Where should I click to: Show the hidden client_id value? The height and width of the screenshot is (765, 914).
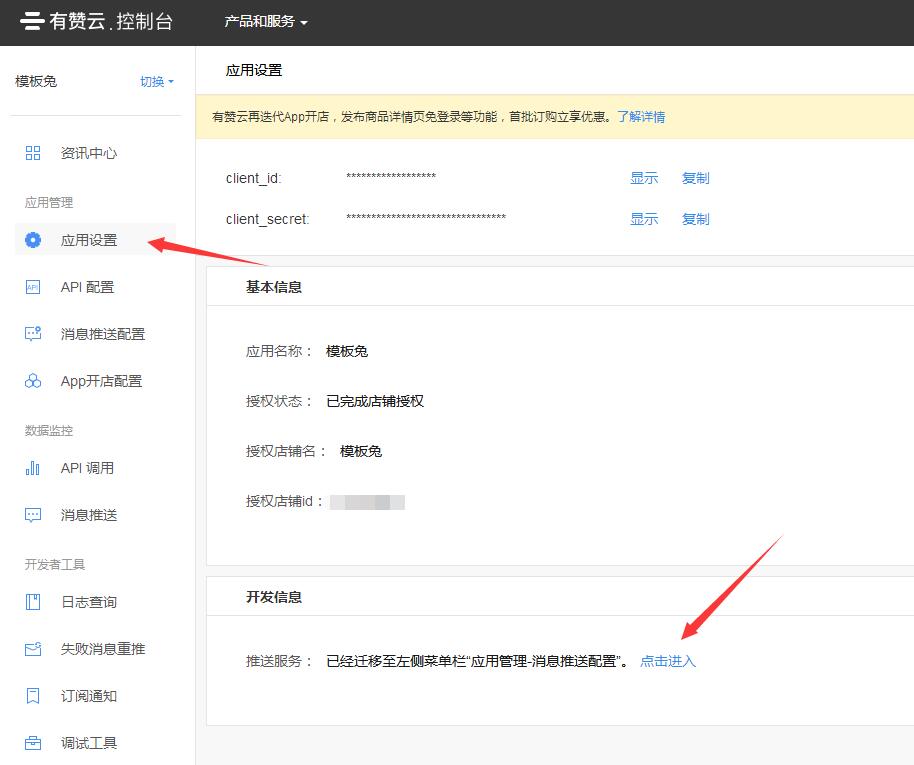644,178
